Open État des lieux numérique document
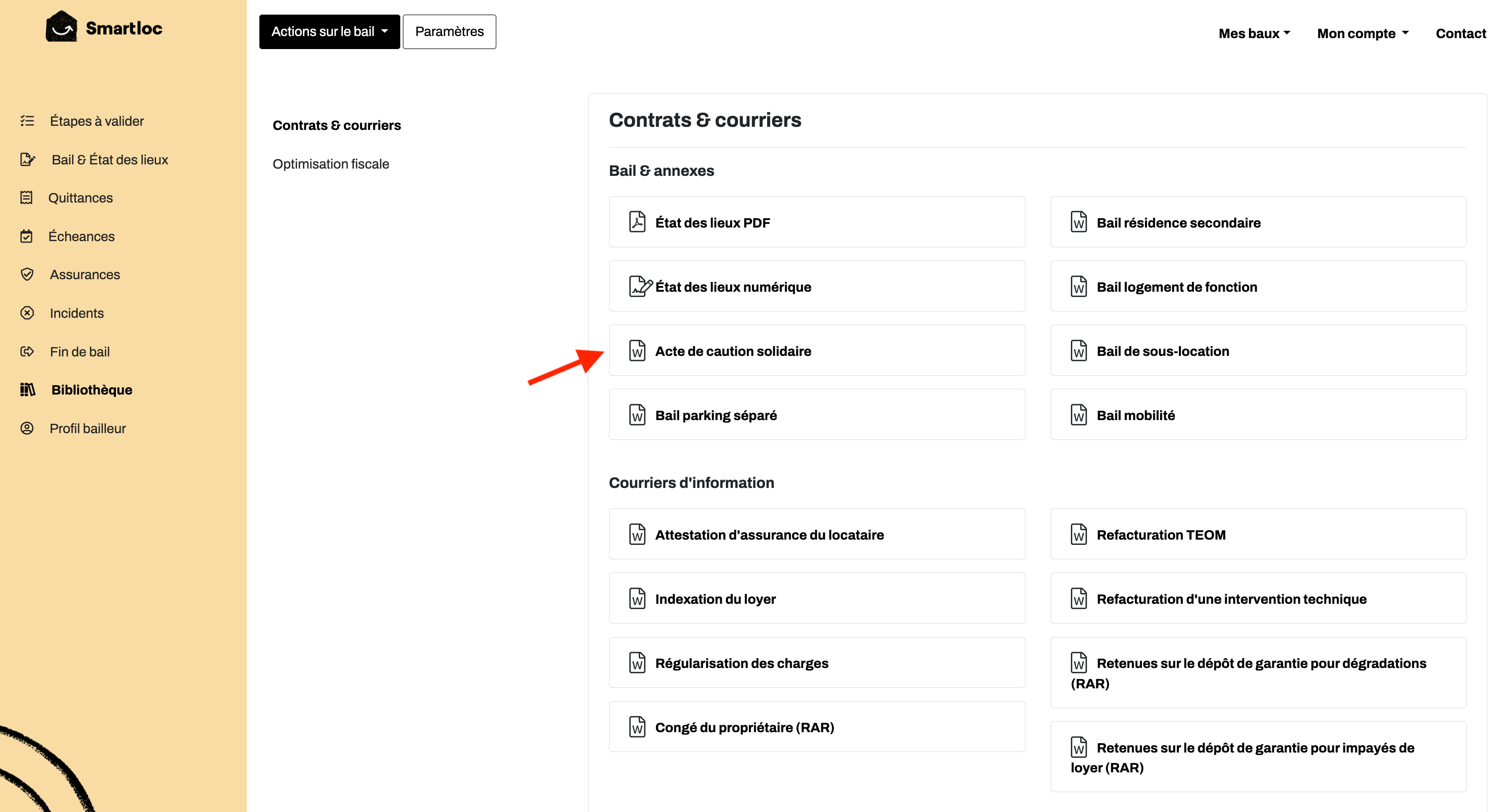Screen dimensions: 1503x812 (x=817, y=286)
